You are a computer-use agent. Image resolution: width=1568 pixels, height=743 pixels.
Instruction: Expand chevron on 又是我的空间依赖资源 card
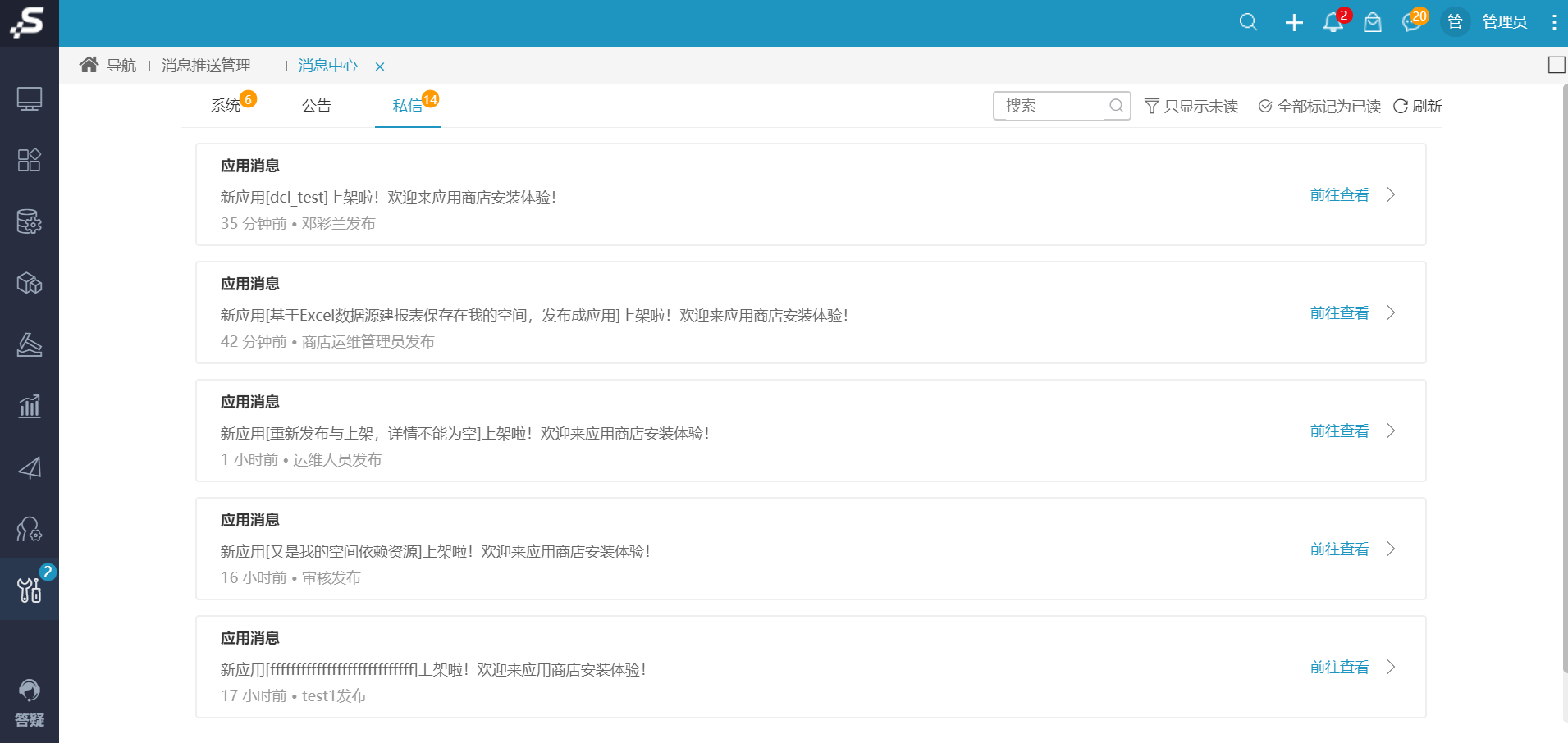[1392, 549]
